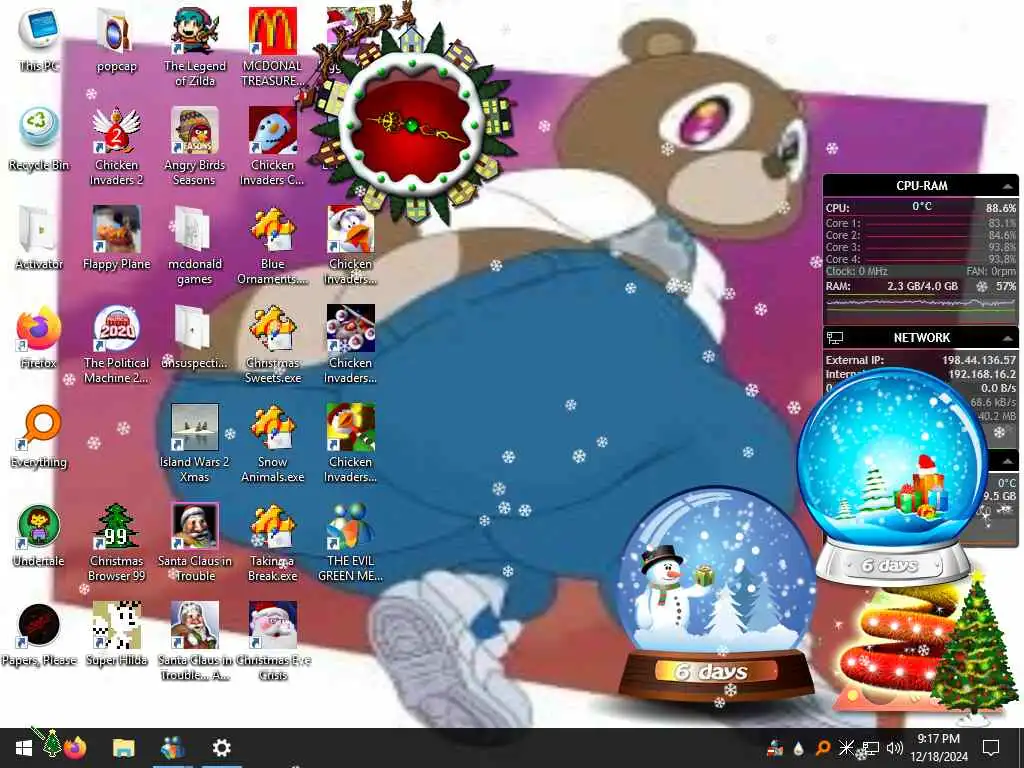The width and height of the screenshot is (1024, 768).
Task: Launch Chicken Invaders 2
Action: pos(116,146)
